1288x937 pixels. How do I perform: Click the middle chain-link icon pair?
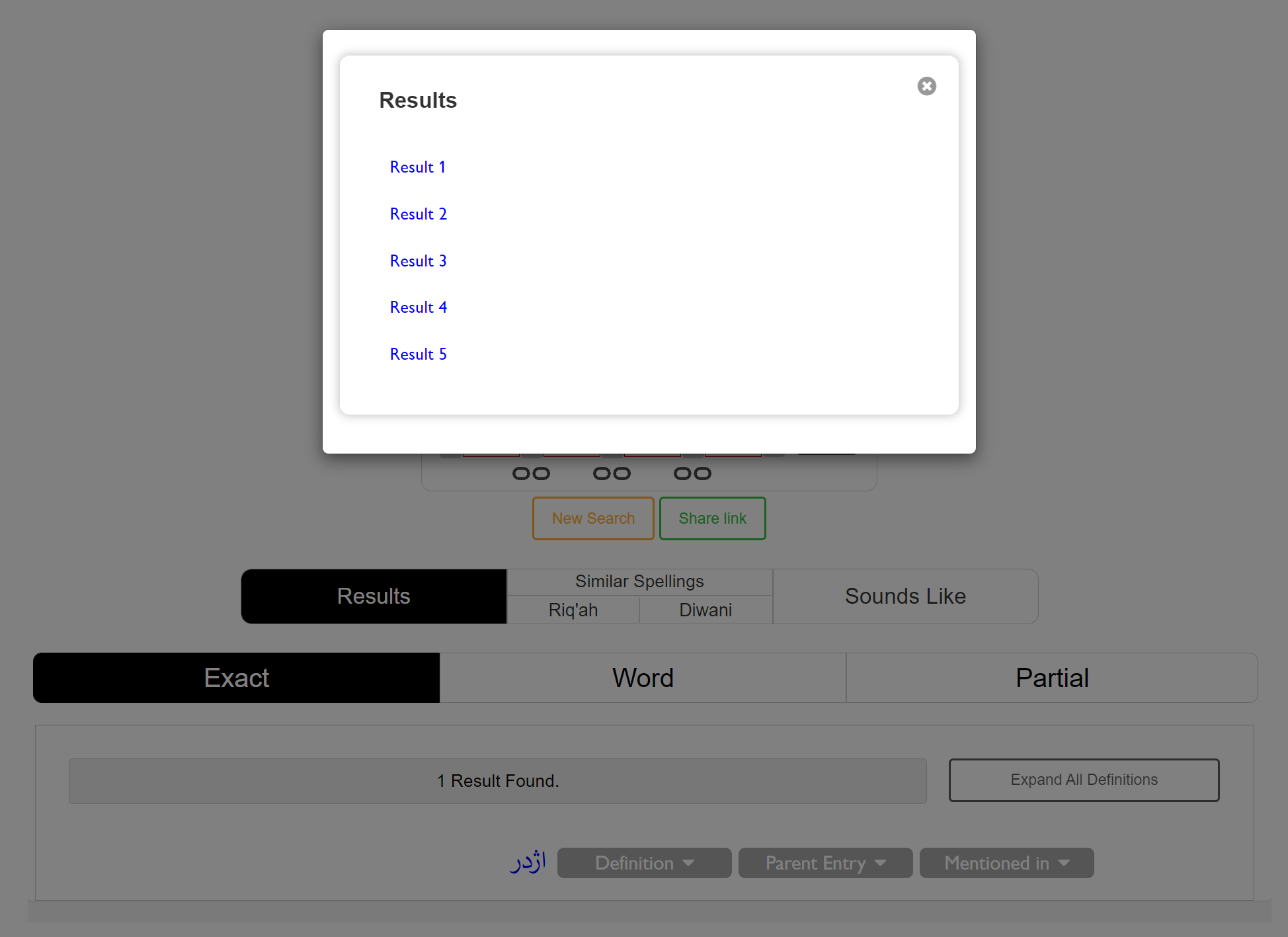pos(612,473)
